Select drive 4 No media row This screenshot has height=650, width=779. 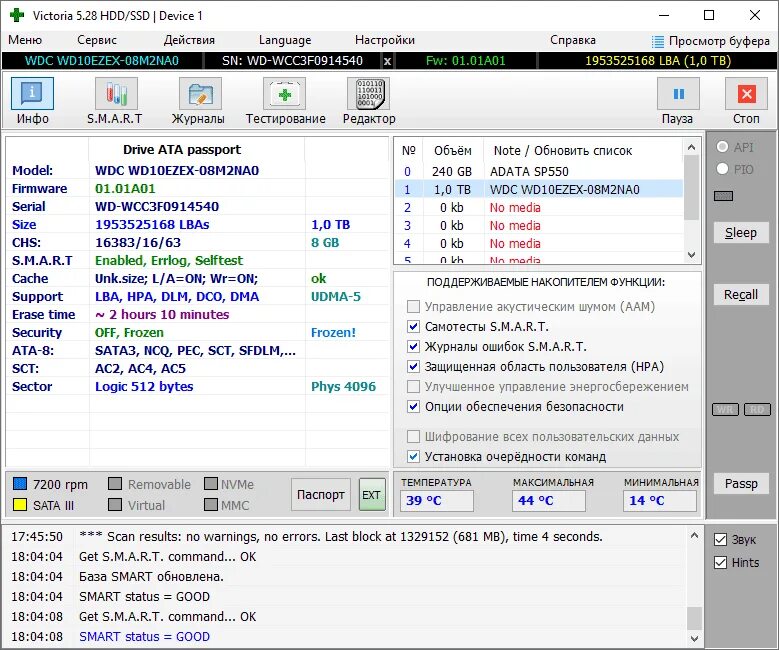point(539,243)
